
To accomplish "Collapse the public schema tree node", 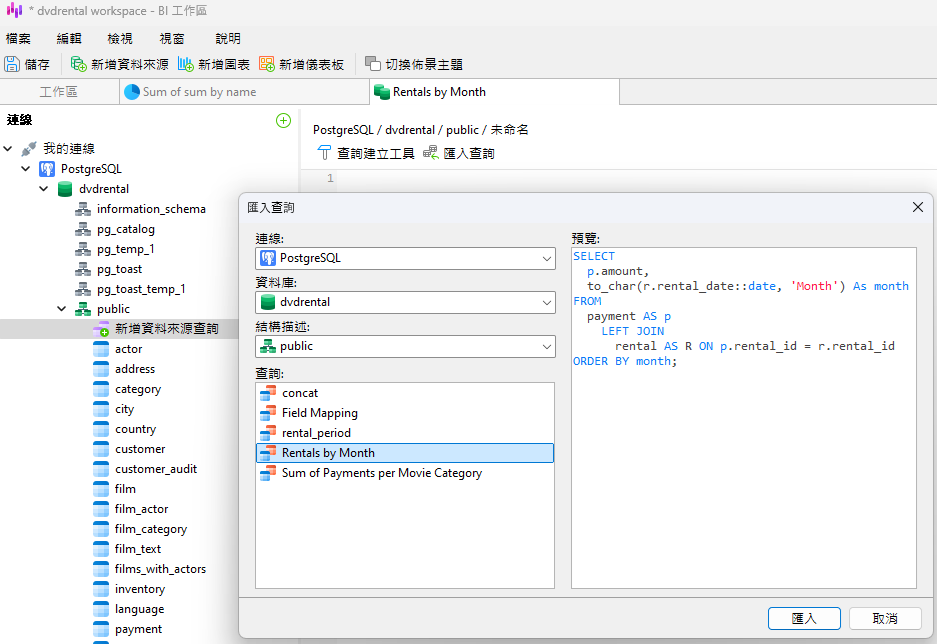I will coord(62,309).
